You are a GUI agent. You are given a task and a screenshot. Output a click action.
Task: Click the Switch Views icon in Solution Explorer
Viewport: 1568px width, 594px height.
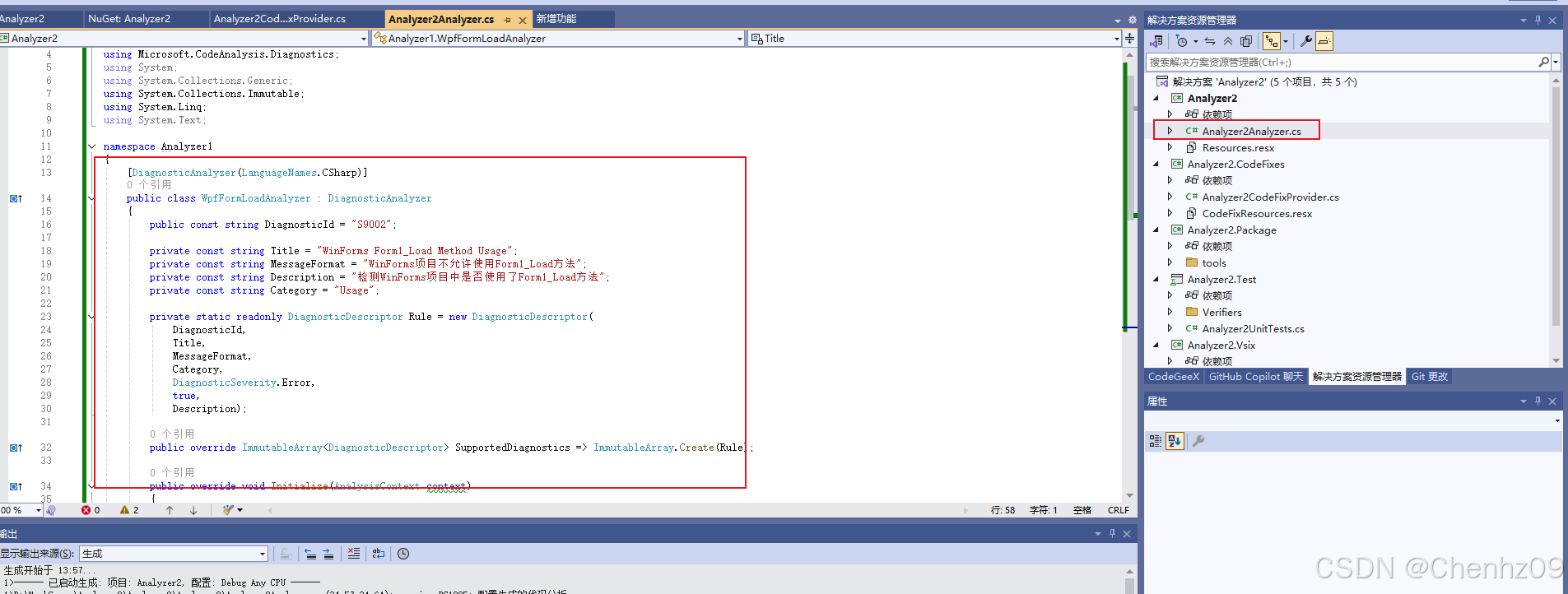(1156, 41)
